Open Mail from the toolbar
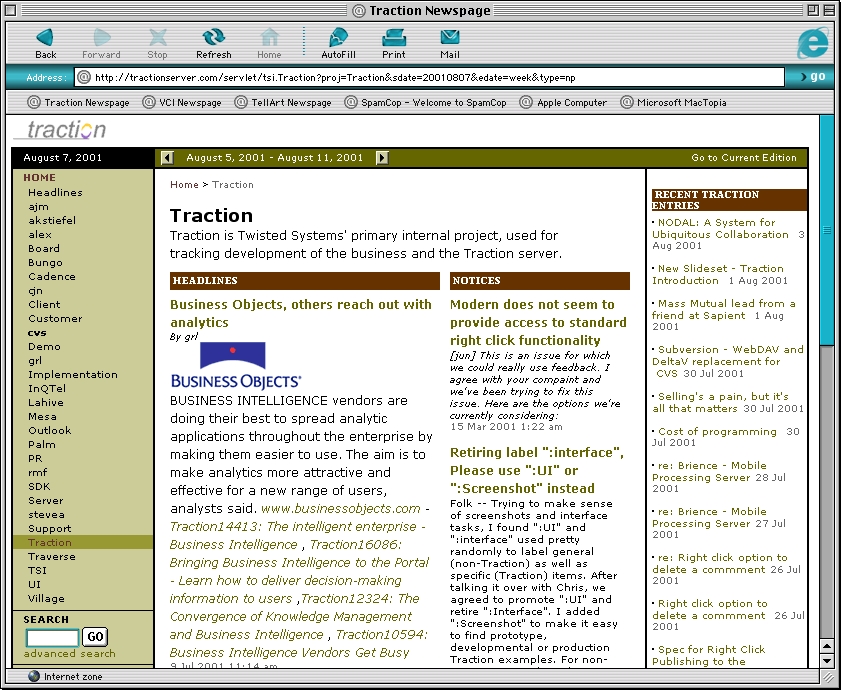 coord(449,39)
